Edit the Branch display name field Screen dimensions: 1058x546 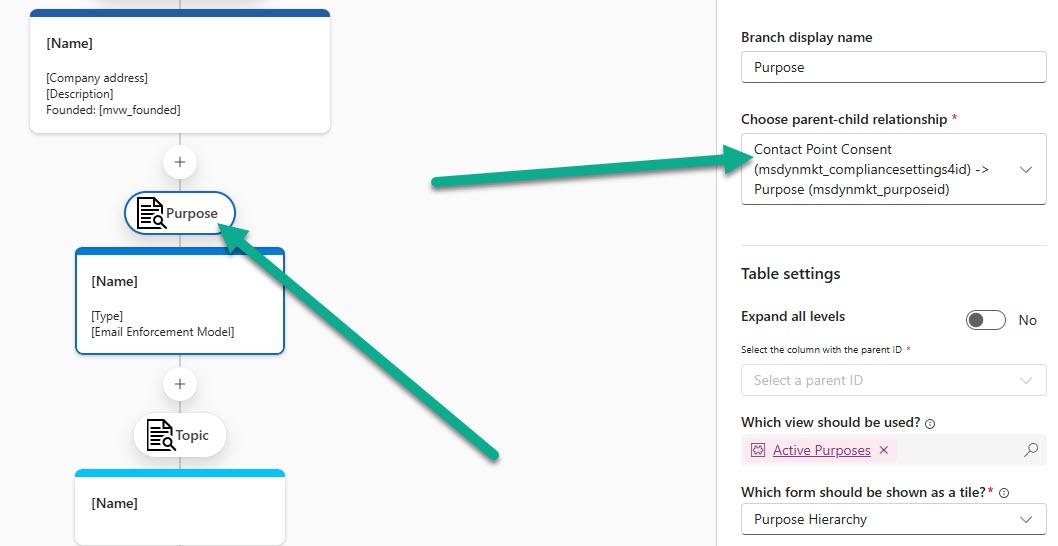pyautogui.click(x=893, y=67)
